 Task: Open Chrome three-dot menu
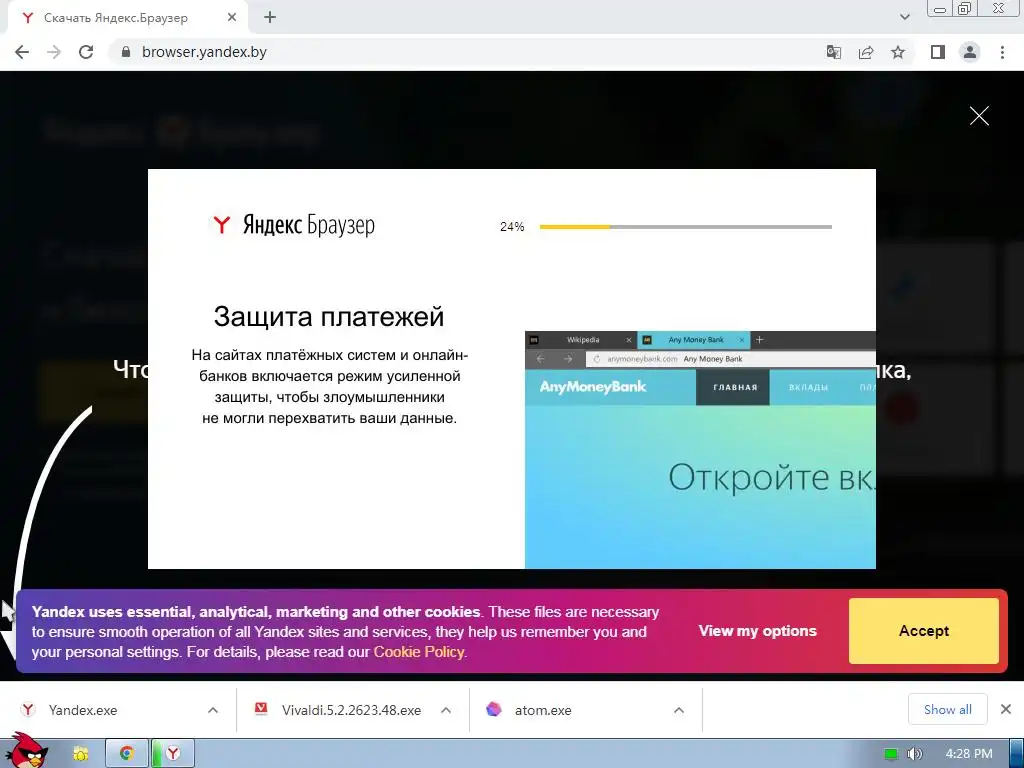point(1002,52)
